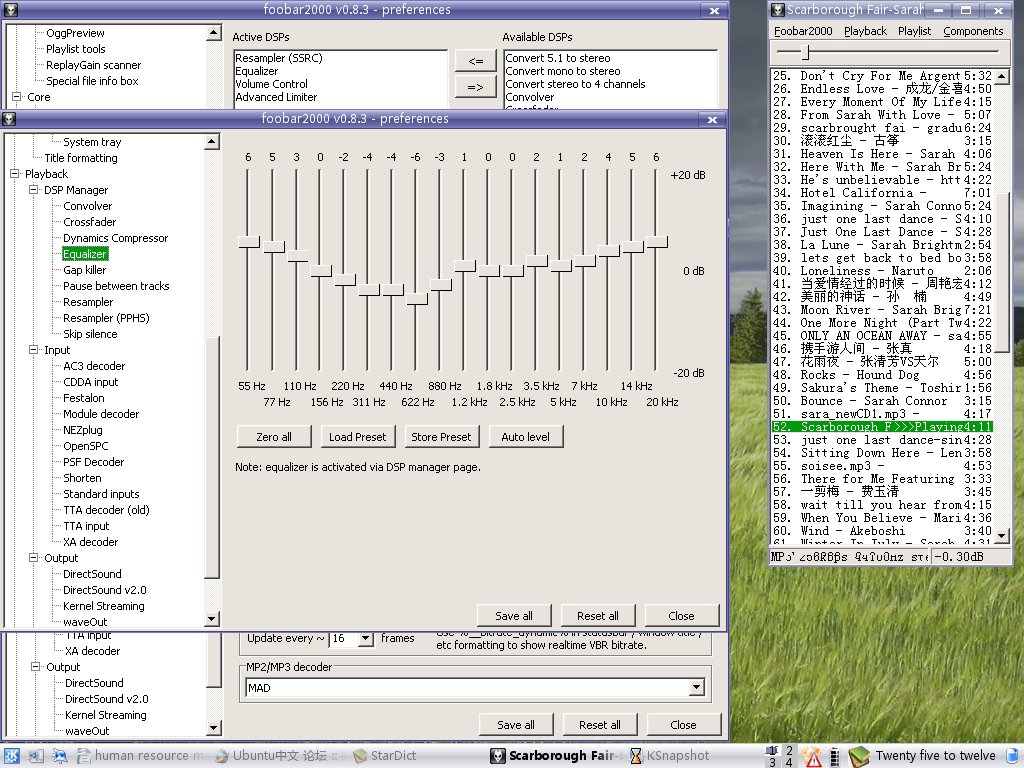The width and height of the screenshot is (1024, 768).
Task: Click the playlist scrollbar up arrow
Action: [x=1002, y=76]
